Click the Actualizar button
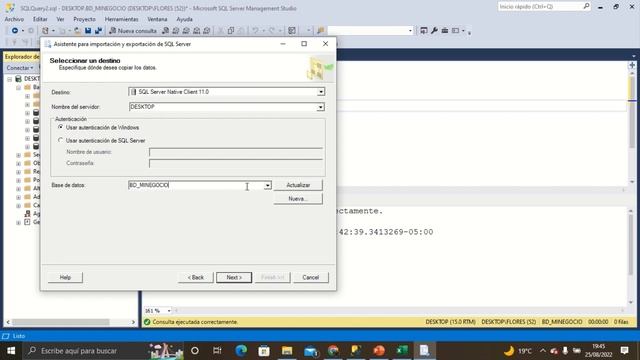This screenshot has width=640, height=360. [298, 185]
